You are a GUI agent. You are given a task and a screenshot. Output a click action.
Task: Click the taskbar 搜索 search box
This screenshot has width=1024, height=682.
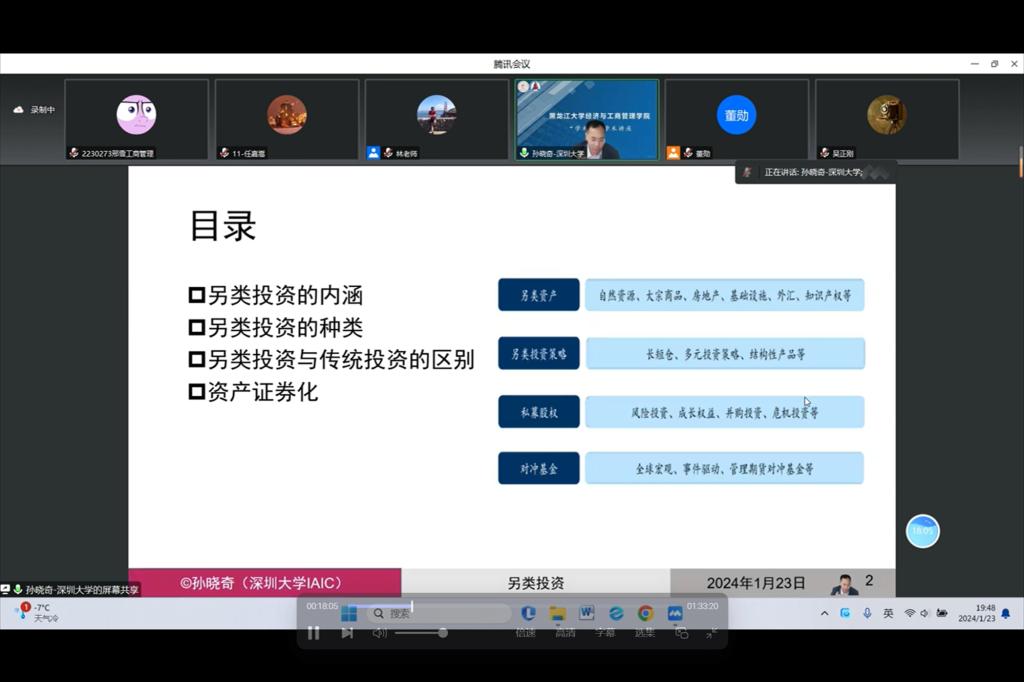[438, 613]
